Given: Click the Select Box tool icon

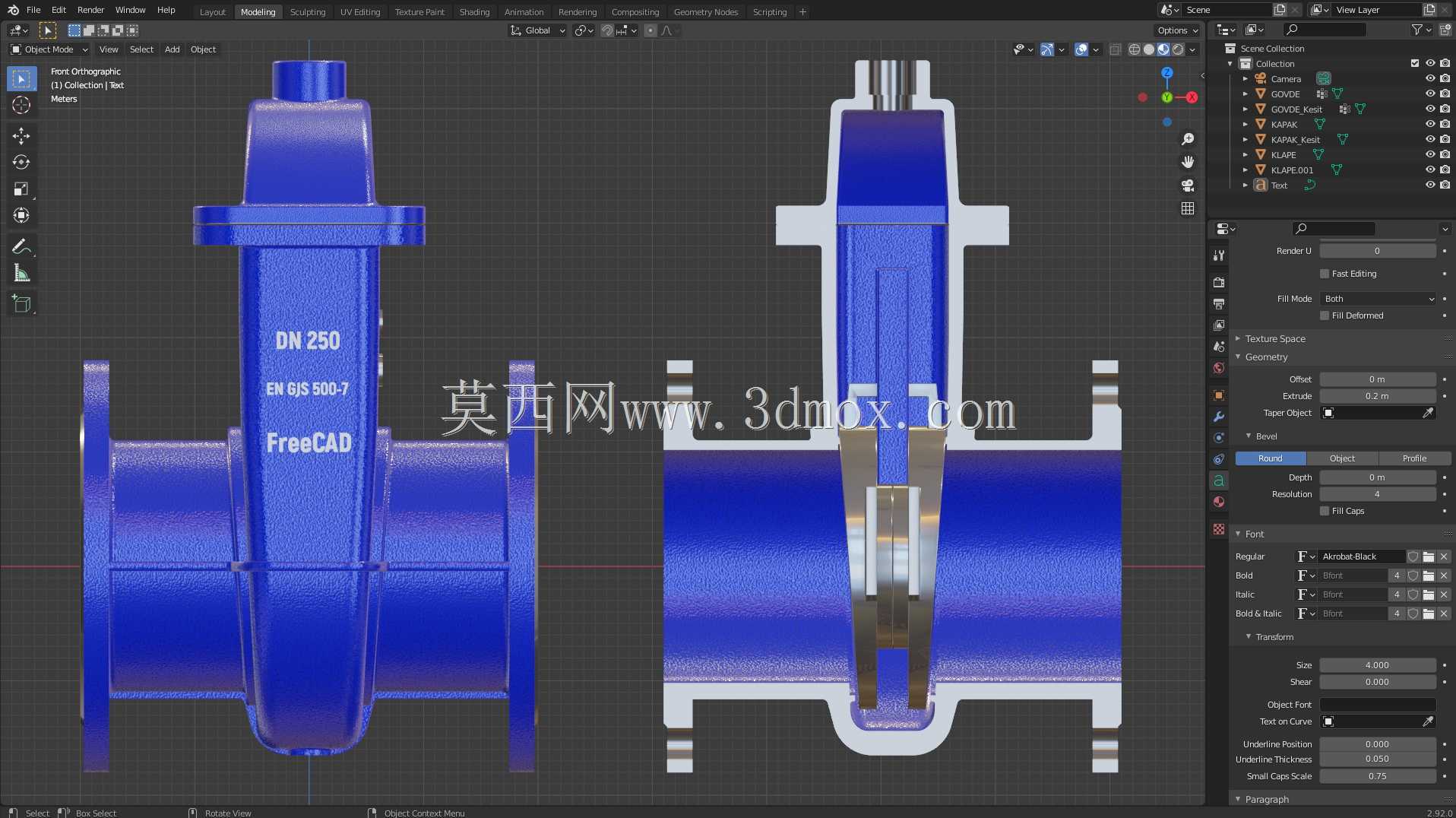Looking at the screenshot, I should (21, 79).
